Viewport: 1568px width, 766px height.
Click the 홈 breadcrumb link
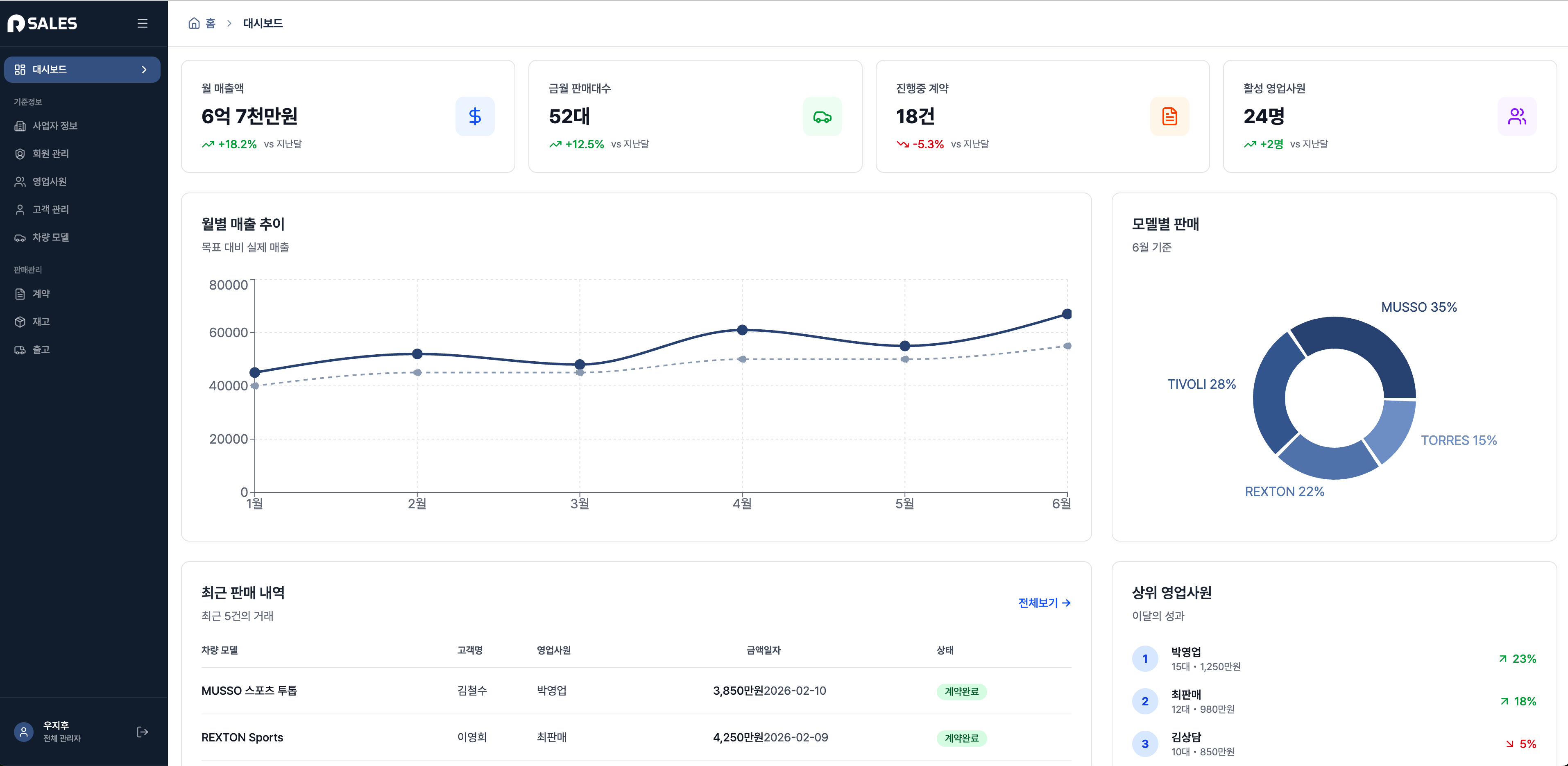[210, 23]
